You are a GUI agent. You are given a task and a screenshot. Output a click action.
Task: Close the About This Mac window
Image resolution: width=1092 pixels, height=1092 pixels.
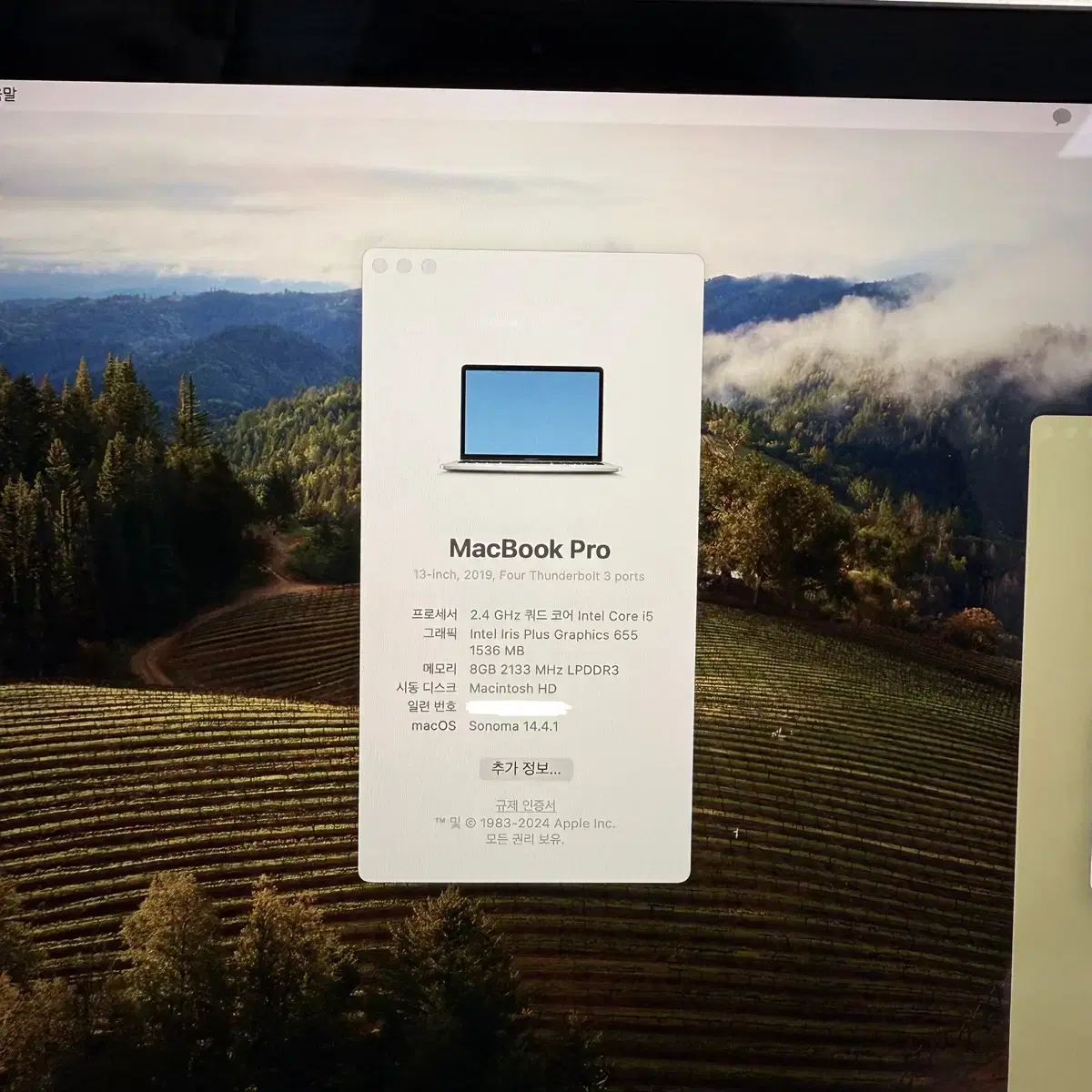point(379,266)
